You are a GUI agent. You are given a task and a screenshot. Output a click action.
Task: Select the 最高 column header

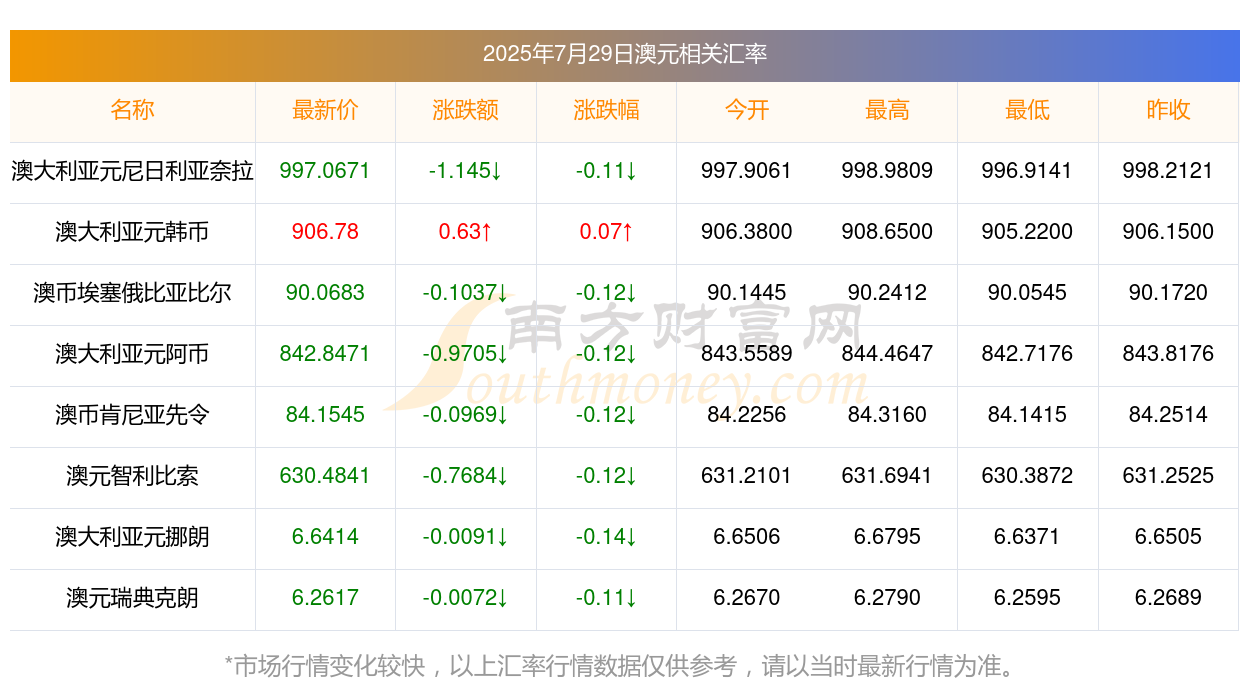[x=887, y=110]
